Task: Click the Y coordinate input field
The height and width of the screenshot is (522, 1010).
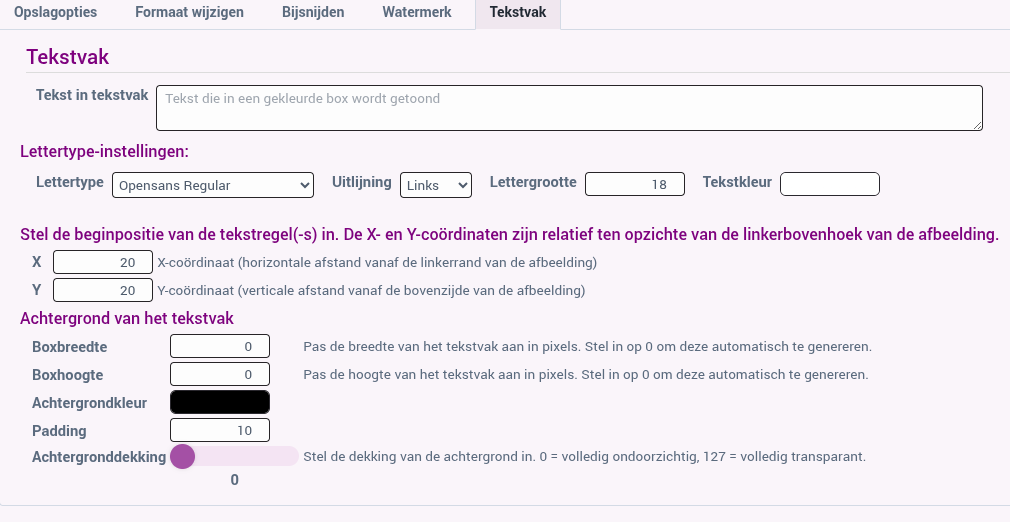Action: (103, 290)
